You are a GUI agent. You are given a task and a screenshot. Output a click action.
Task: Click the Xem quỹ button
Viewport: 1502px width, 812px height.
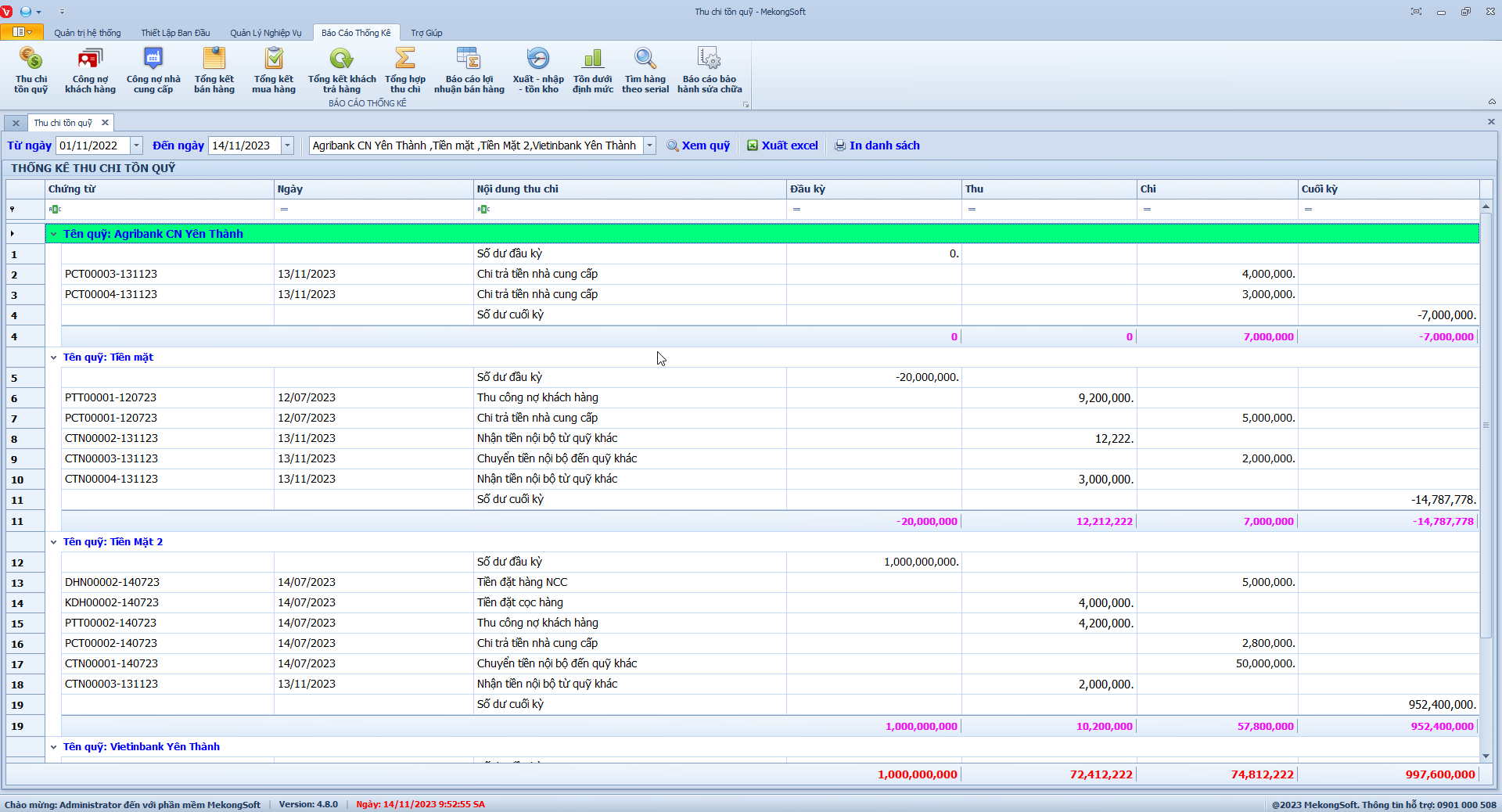(x=698, y=146)
